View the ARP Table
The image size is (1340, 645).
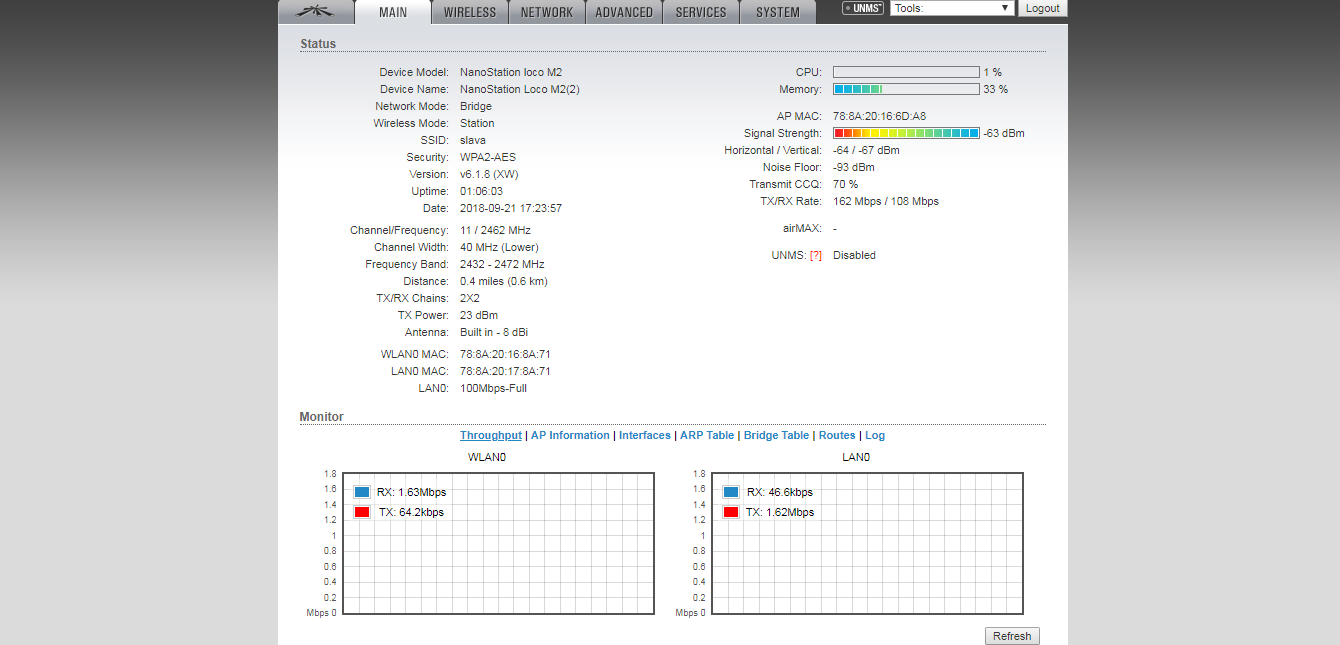[x=707, y=435]
